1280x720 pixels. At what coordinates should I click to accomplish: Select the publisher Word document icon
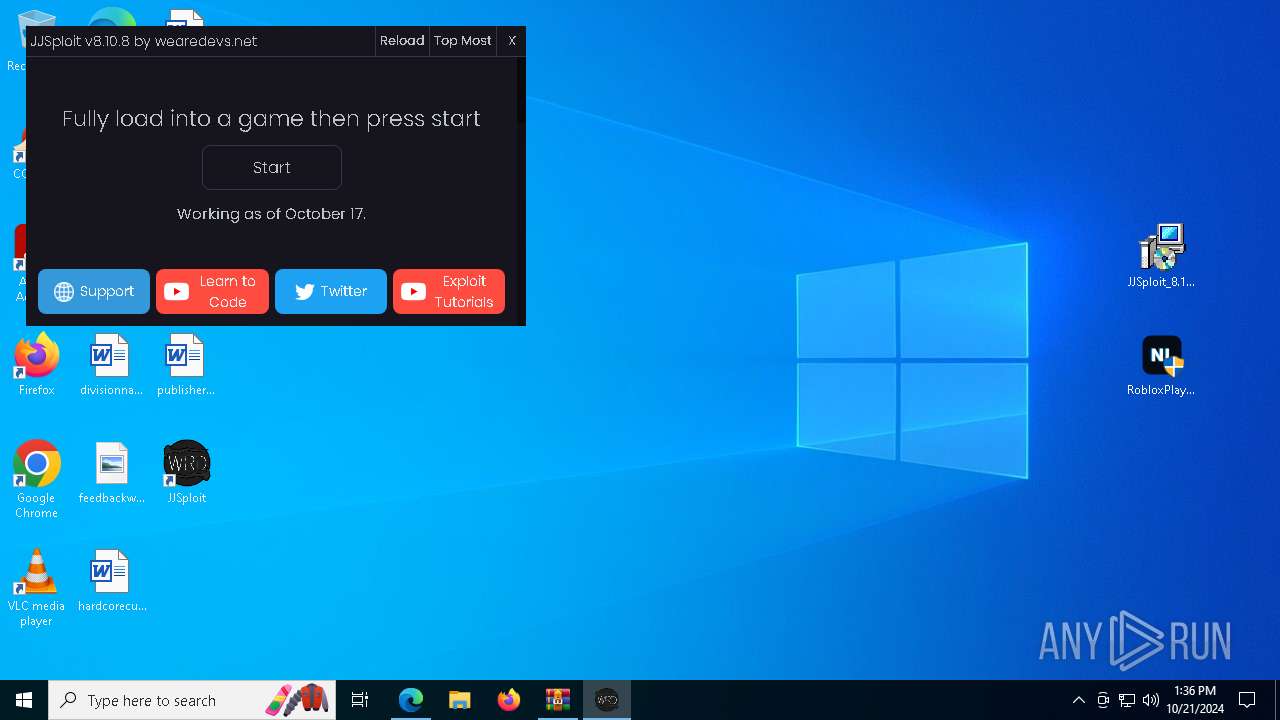[x=186, y=364]
